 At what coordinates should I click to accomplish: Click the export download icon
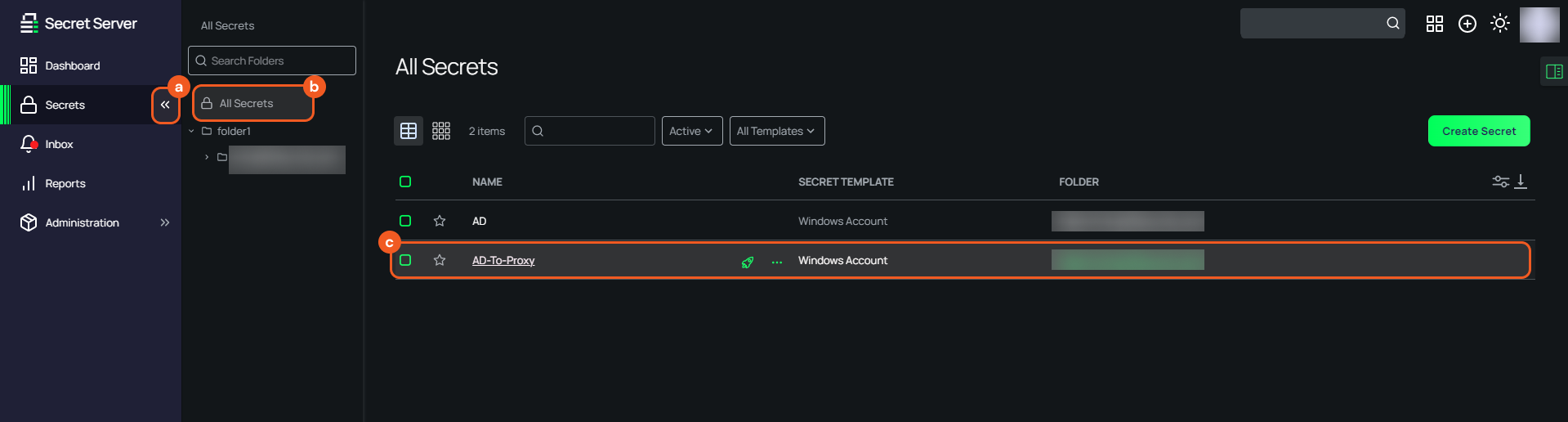pos(1521,182)
